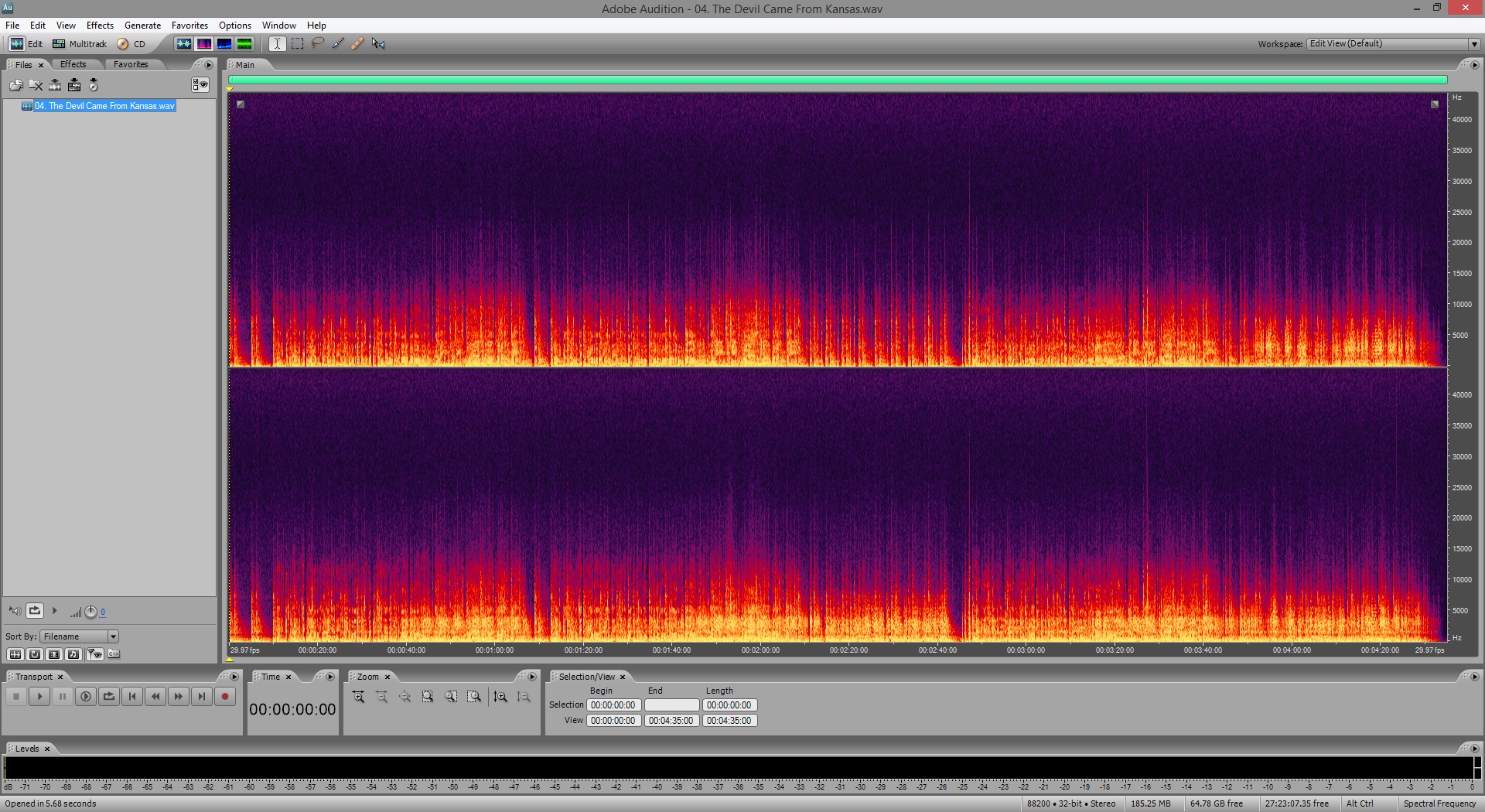Switch to the Effects tab
1485x812 pixels.
pyautogui.click(x=73, y=64)
